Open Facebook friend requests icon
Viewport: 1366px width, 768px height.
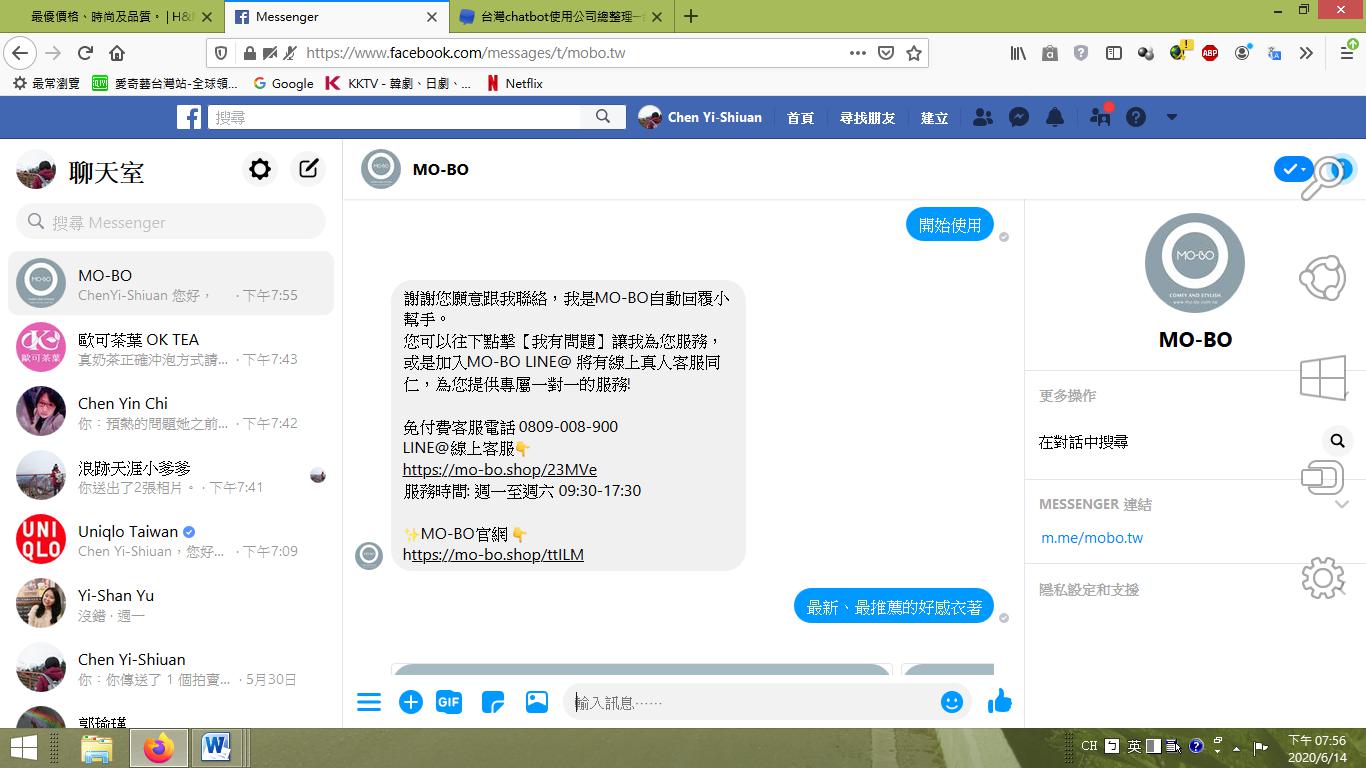pos(983,117)
